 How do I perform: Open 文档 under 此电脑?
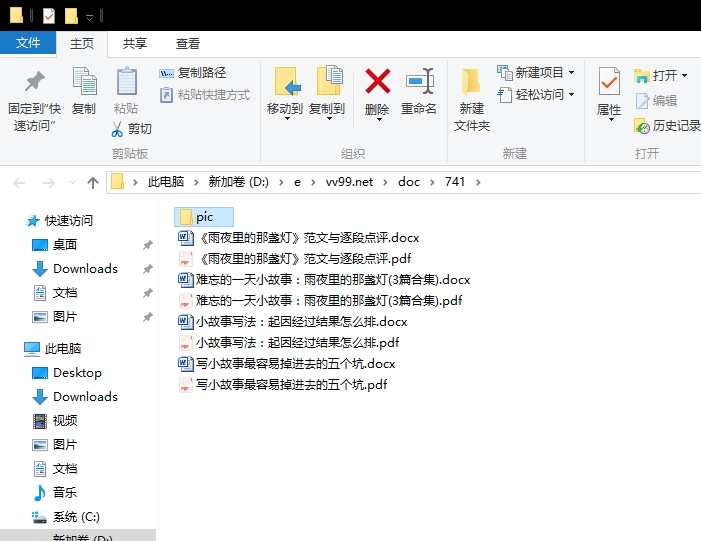tap(55, 469)
